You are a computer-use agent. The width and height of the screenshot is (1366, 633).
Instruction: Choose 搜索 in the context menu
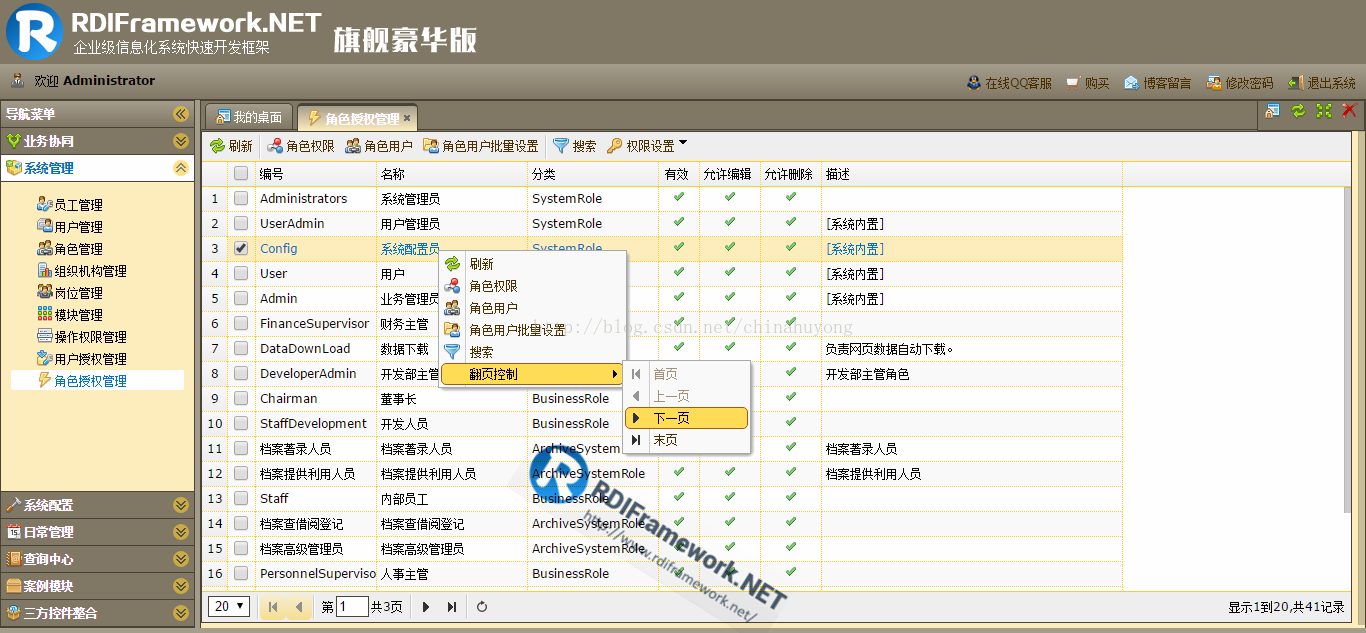[533, 352]
